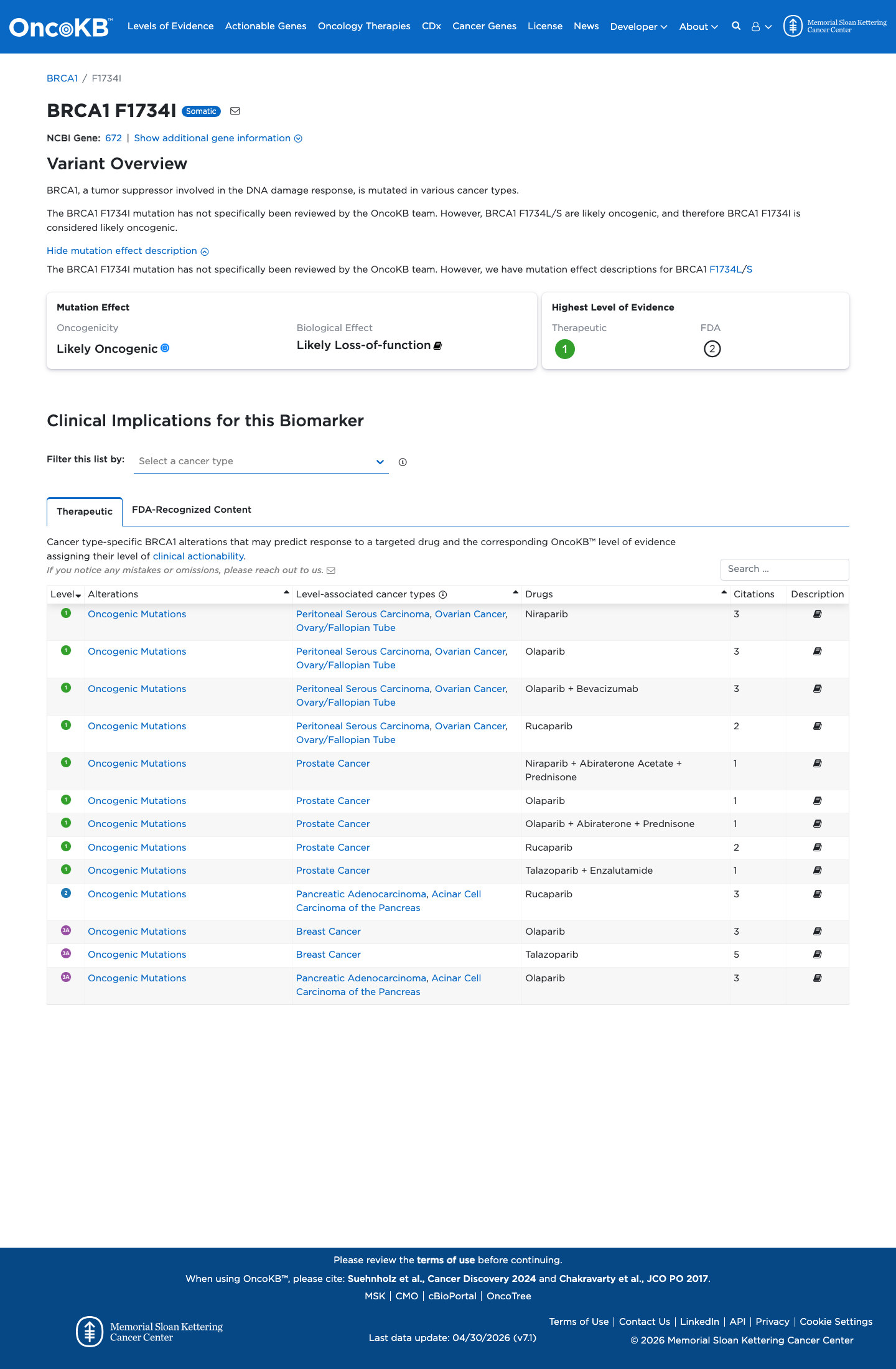
Task: Expand the About menu
Action: coord(698,26)
